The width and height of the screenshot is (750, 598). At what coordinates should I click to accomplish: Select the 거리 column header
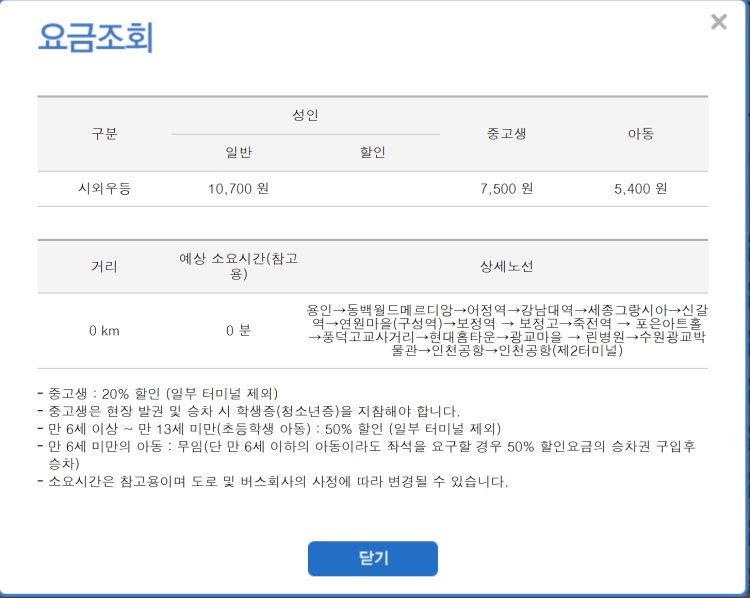click(104, 267)
